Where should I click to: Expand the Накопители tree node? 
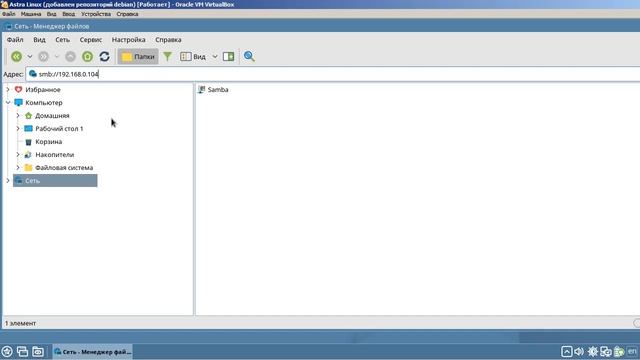coord(18,155)
